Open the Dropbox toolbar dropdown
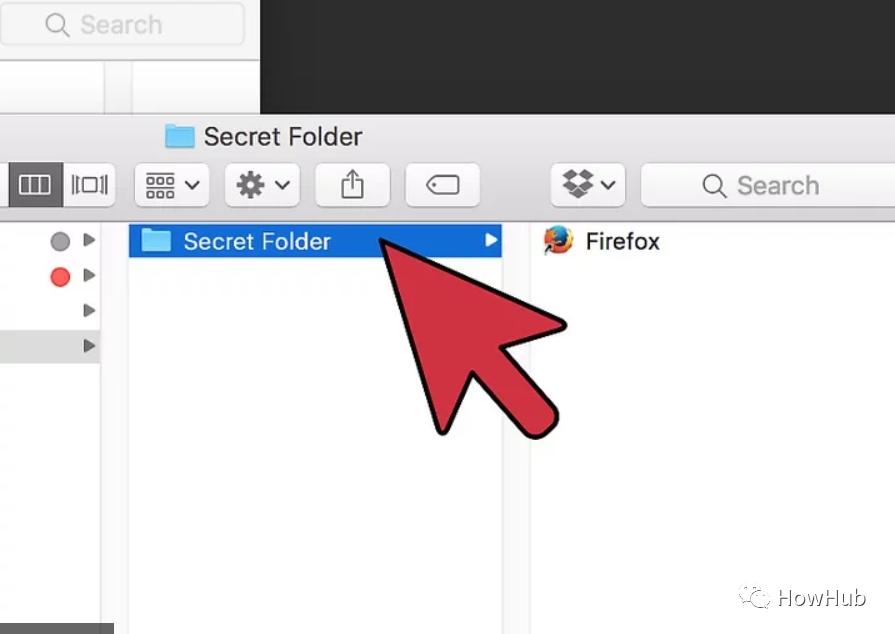The height and width of the screenshot is (634, 895). [588, 185]
